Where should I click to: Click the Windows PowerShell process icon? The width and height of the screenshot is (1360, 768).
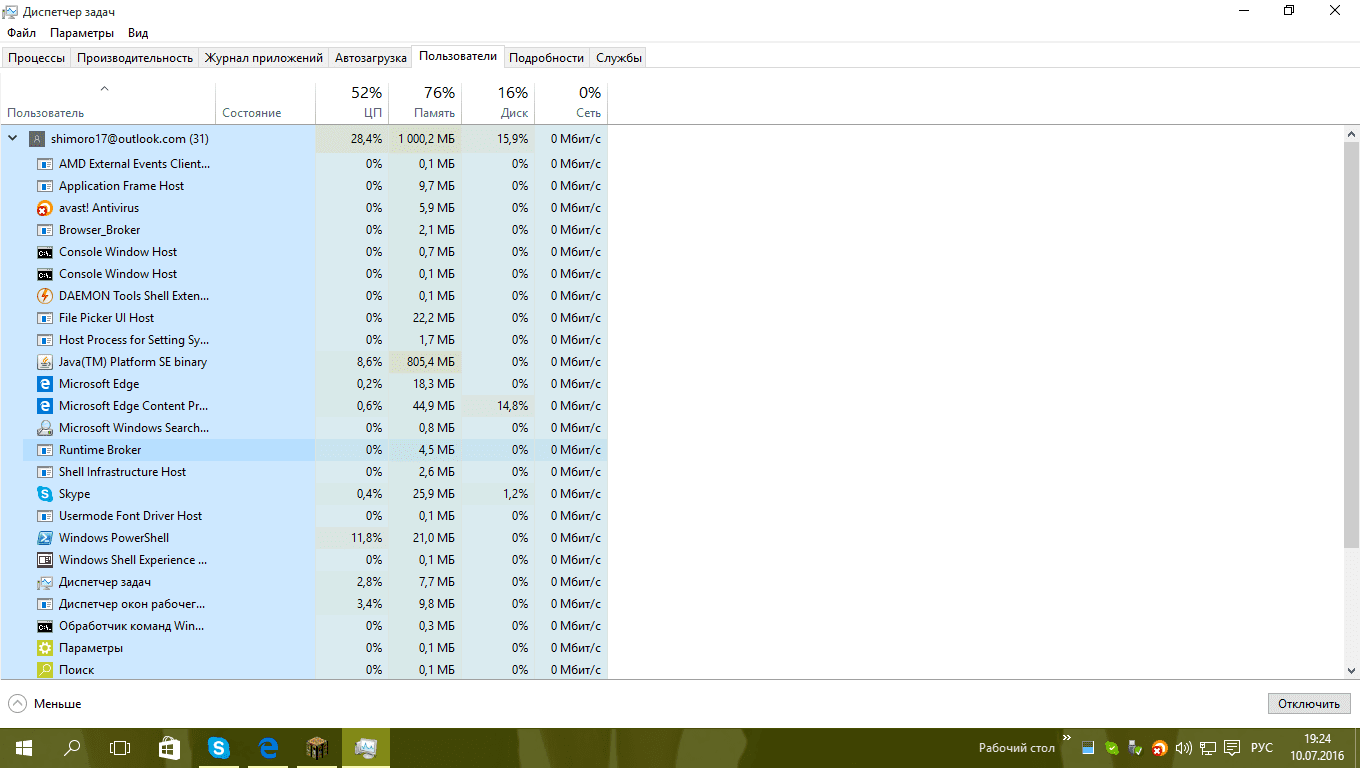44,538
